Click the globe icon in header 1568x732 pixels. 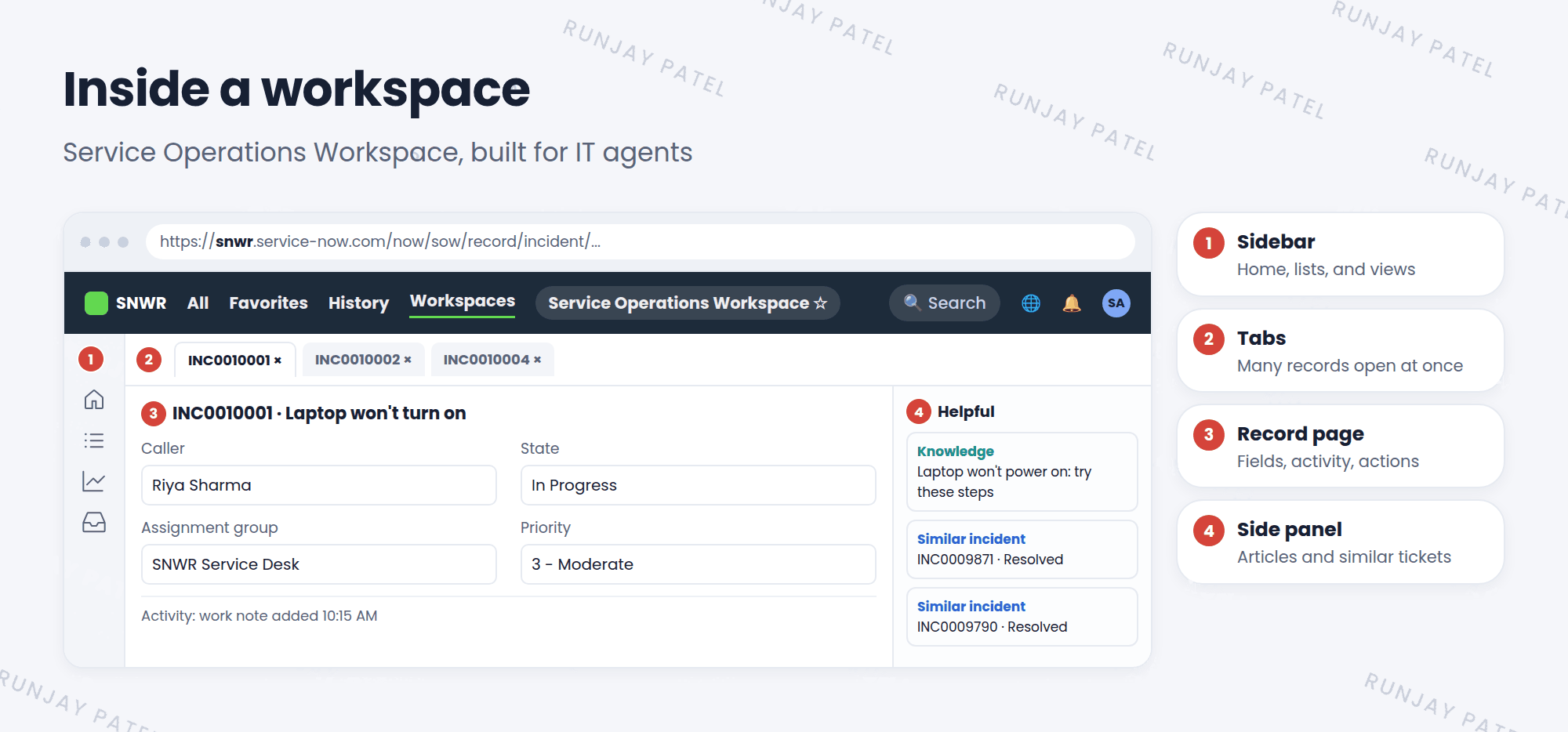click(x=1031, y=303)
